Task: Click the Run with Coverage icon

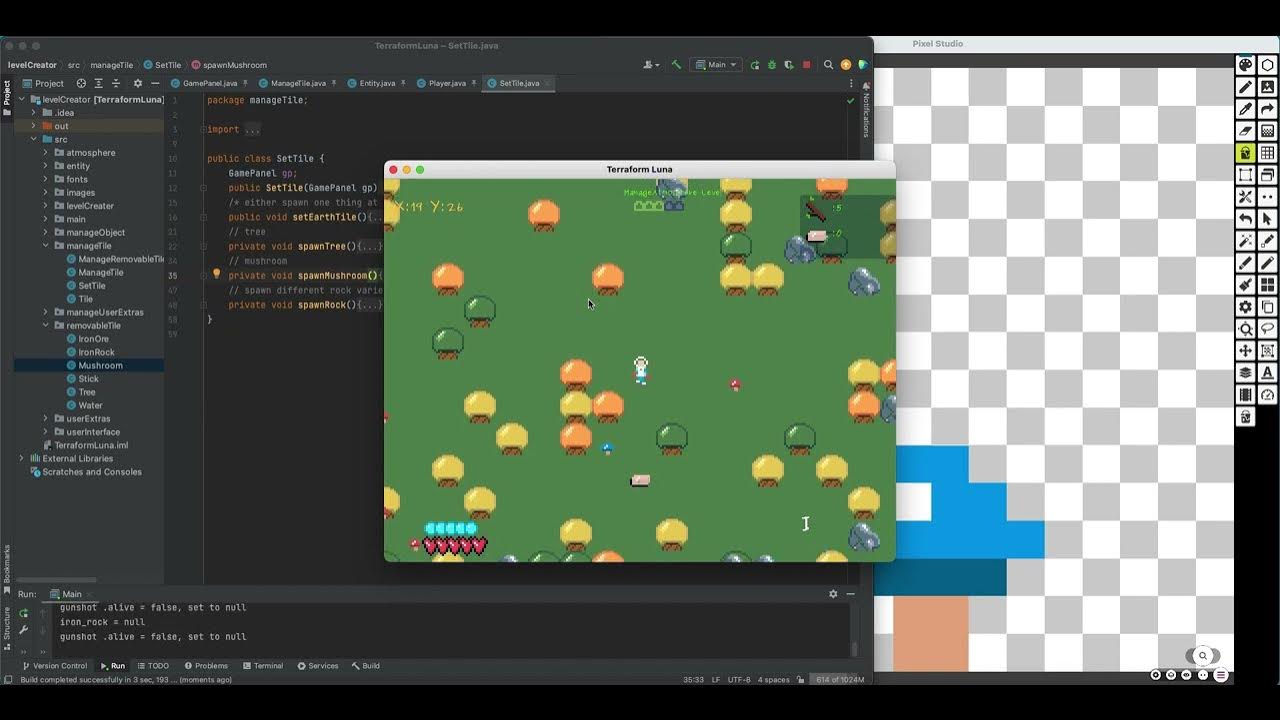Action: (x=789, y=65)
